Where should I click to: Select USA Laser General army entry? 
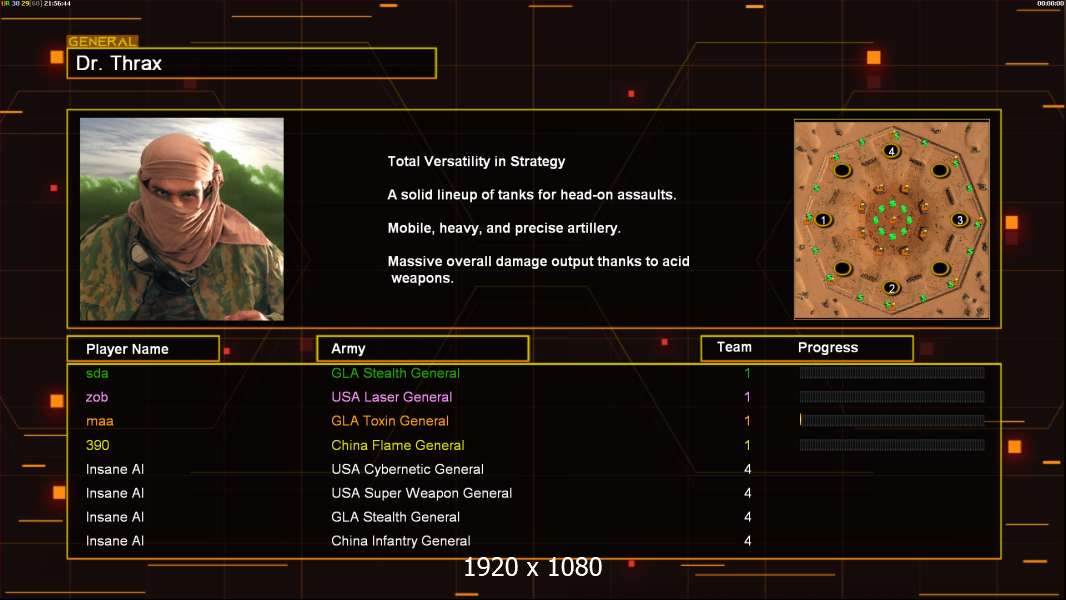[392, 397]
